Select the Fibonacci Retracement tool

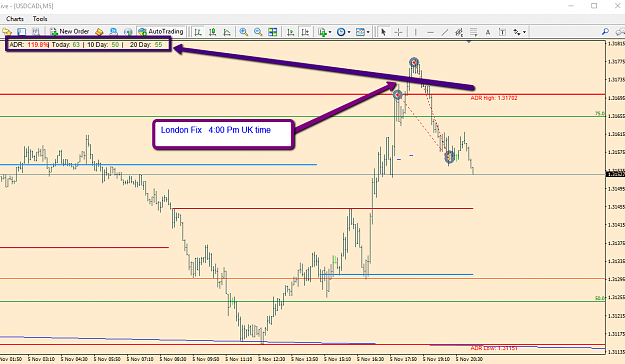click(x=474, y=32)
